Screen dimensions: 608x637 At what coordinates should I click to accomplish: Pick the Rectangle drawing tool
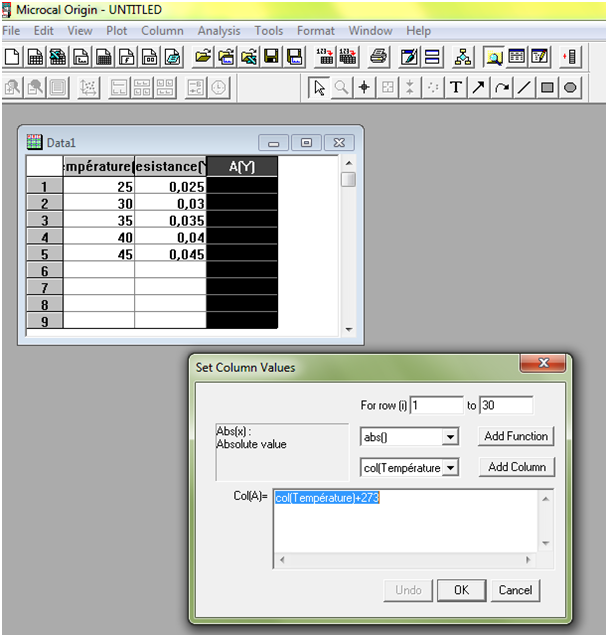click(x=547, y=88)
